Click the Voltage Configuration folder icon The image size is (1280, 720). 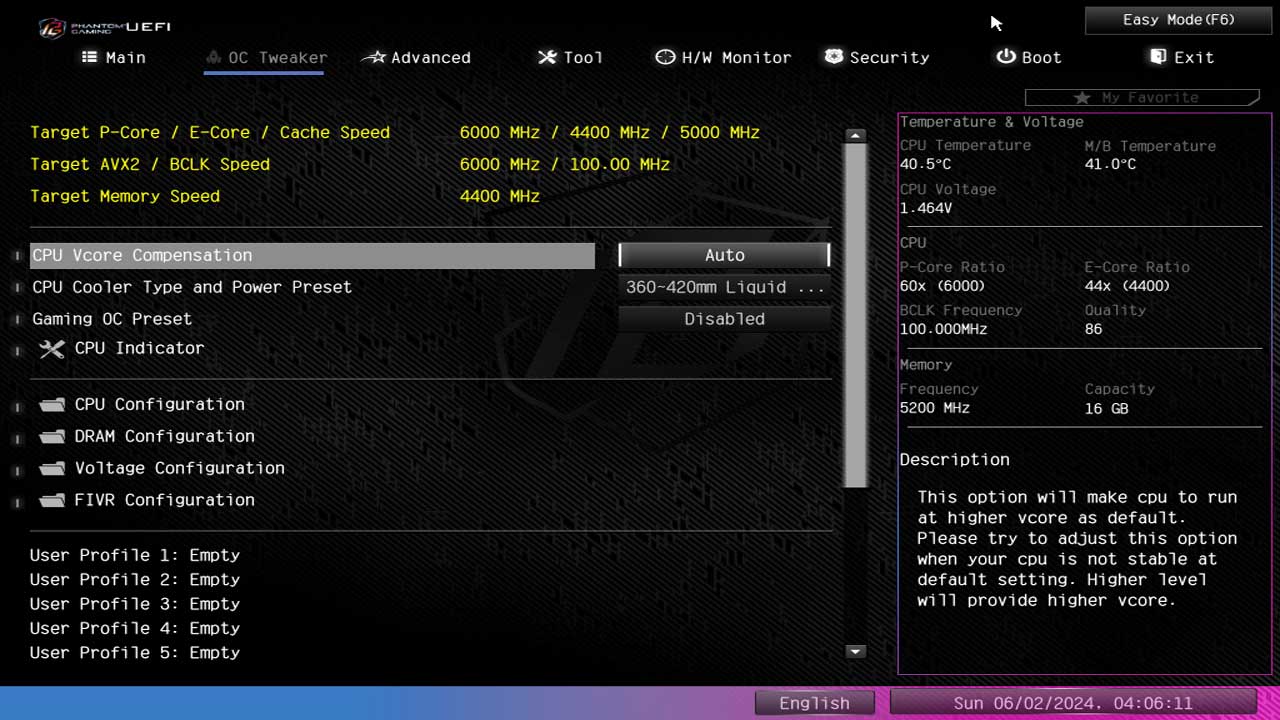pyautogui.click(x=52, y=469)
